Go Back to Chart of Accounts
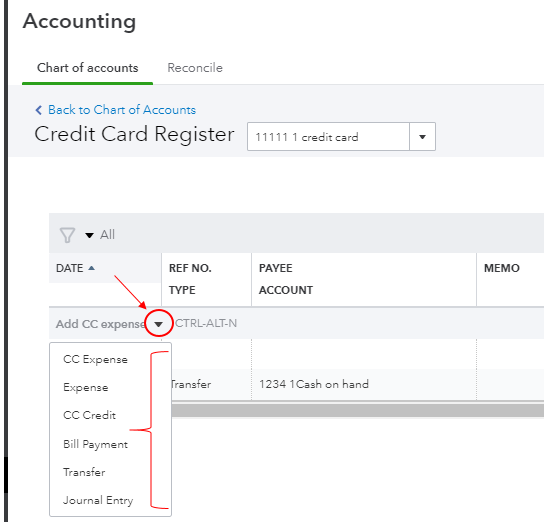This screenshot has height=522, width=544. [x=122, y=110]
